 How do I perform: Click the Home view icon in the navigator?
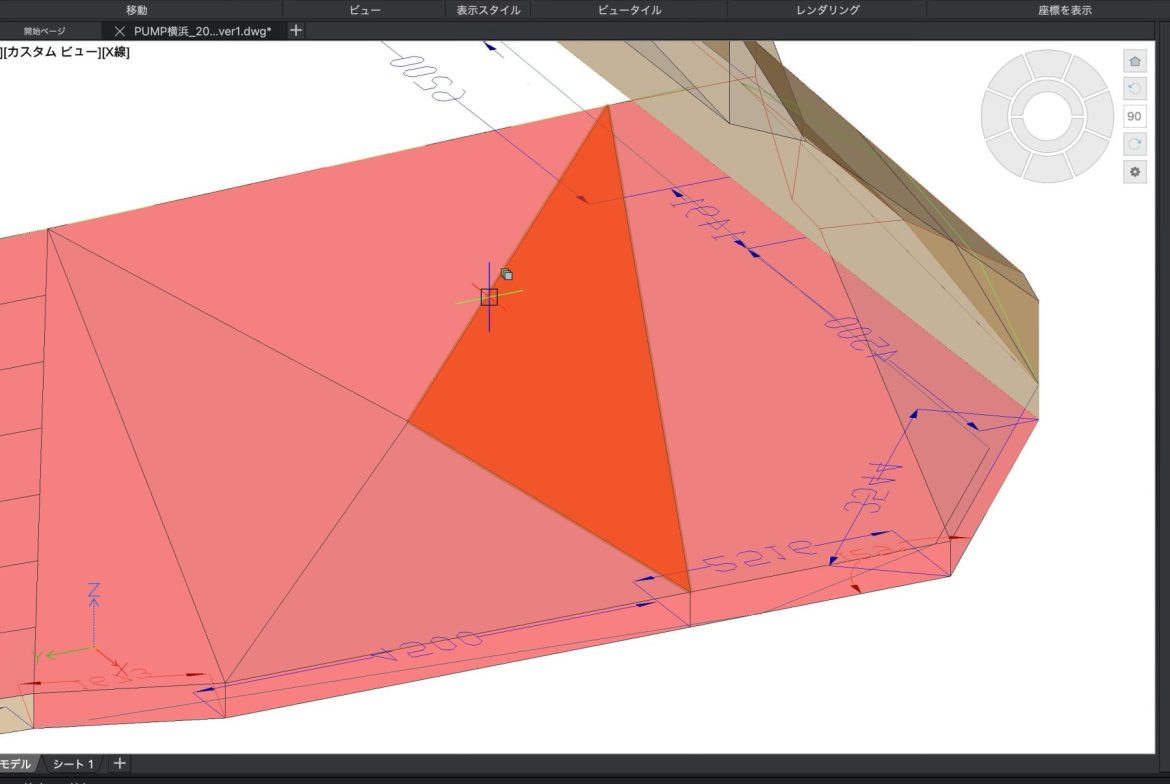(x=1134, y=61)
